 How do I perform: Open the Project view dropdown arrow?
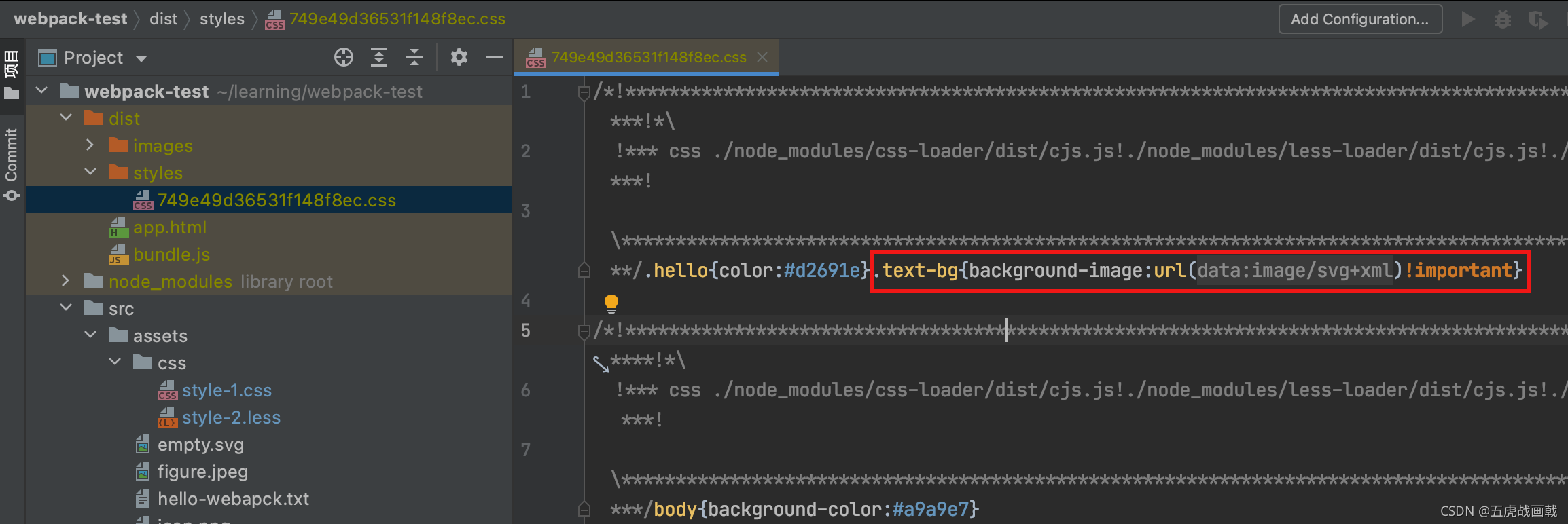(141, 58)
